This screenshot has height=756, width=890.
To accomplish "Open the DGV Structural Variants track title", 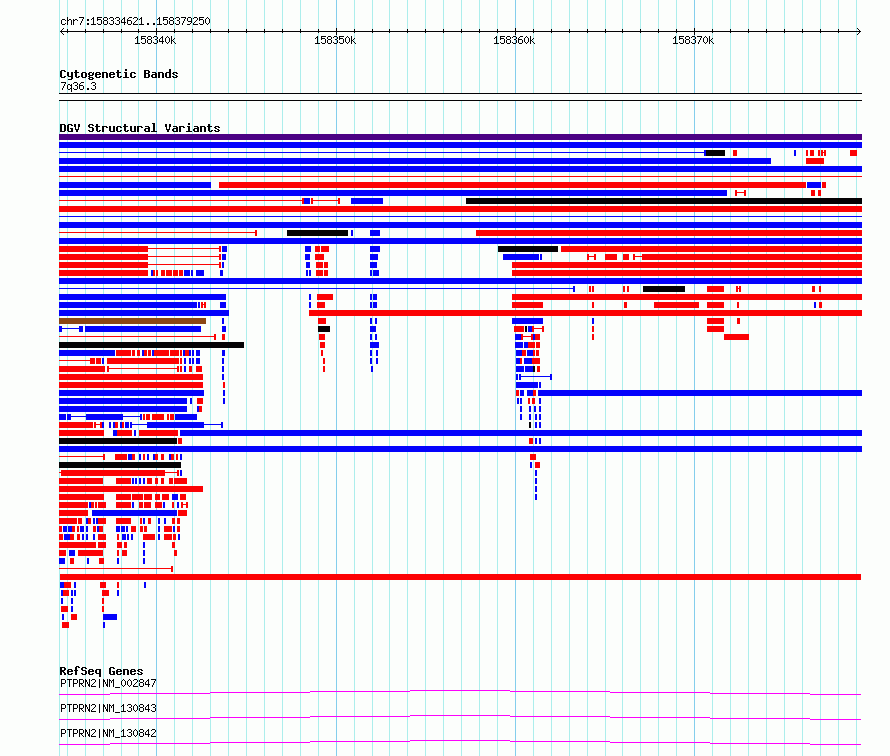I will pyautogui.click(x=140, y=128).
